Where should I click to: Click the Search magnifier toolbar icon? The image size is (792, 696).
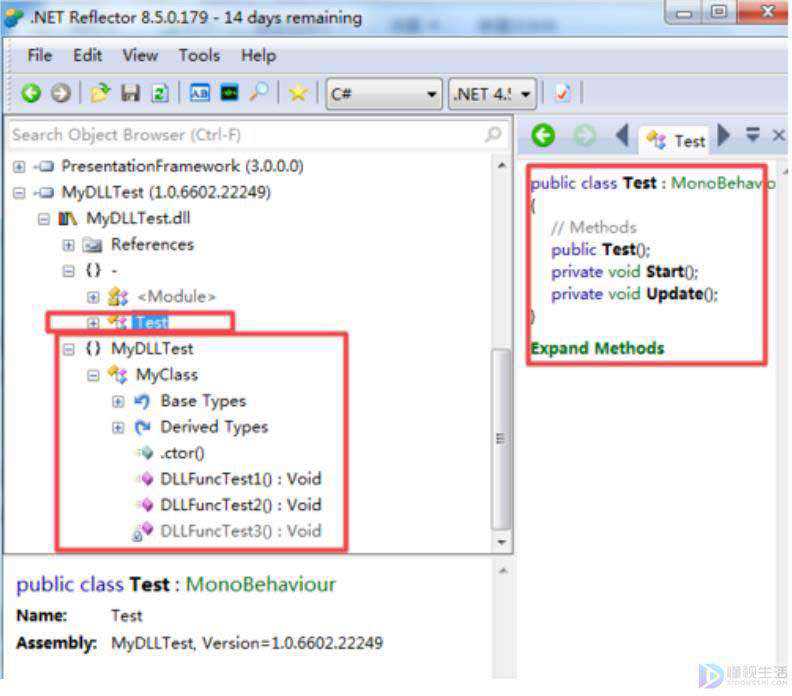tap(259, 92)
